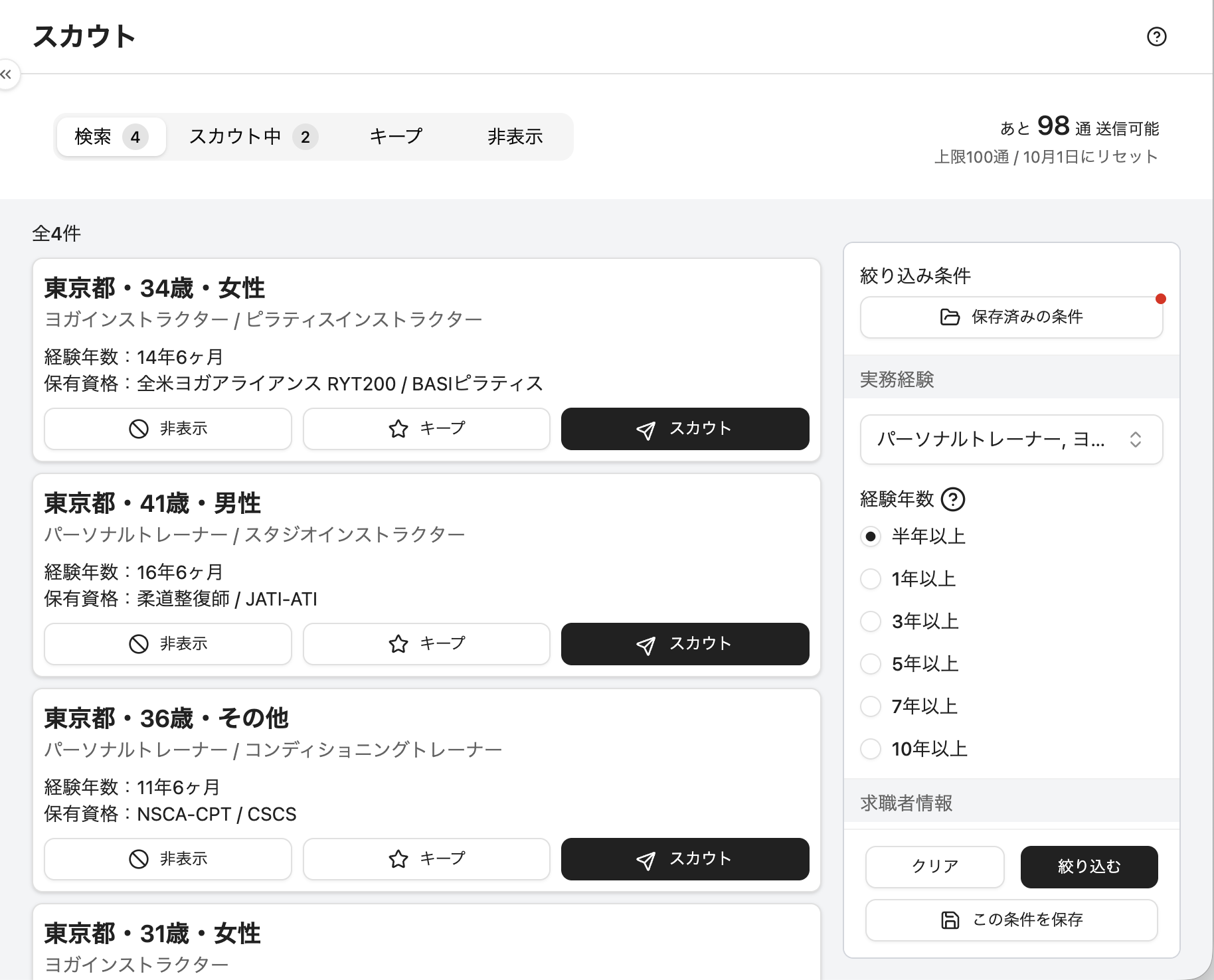Viewport: 1214px width, 980px height.
Task: Click the クリア button
Action: click(934, 867)
